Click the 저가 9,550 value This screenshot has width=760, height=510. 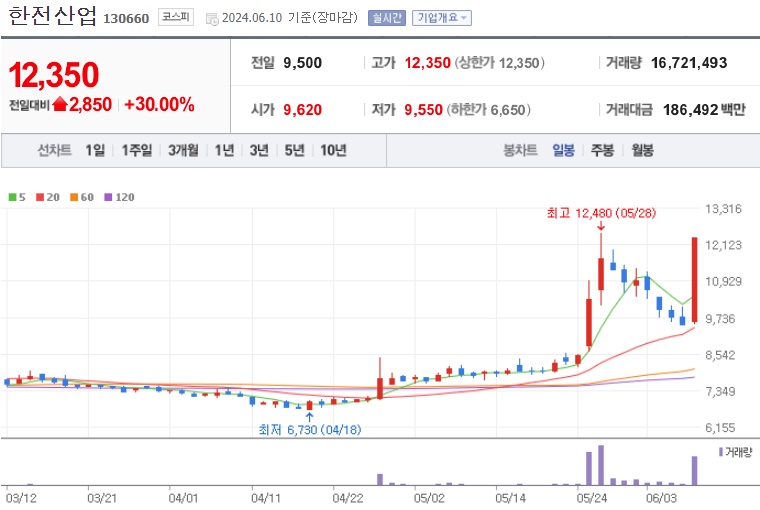point(423,110)
